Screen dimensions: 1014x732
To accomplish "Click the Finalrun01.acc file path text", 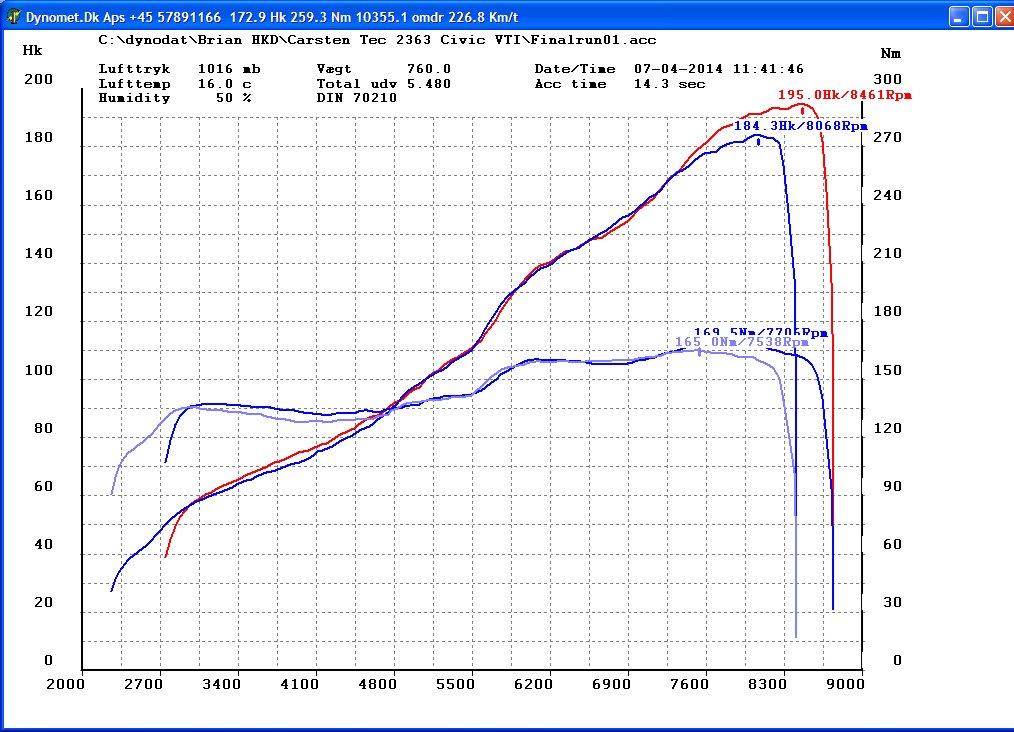I will point(377,40).
